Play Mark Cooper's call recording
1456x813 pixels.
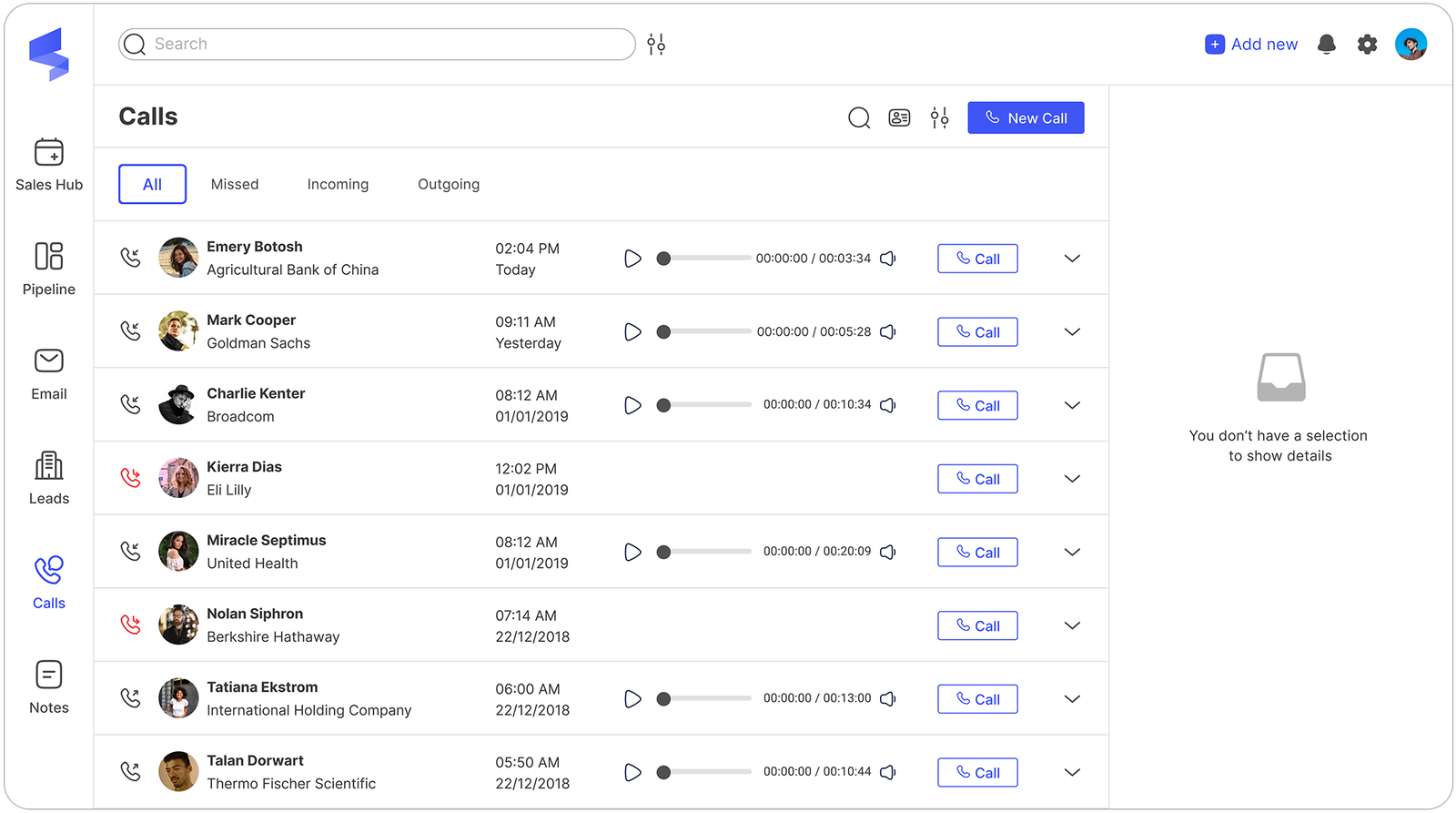pyautogui.click(x=632, y=332)
